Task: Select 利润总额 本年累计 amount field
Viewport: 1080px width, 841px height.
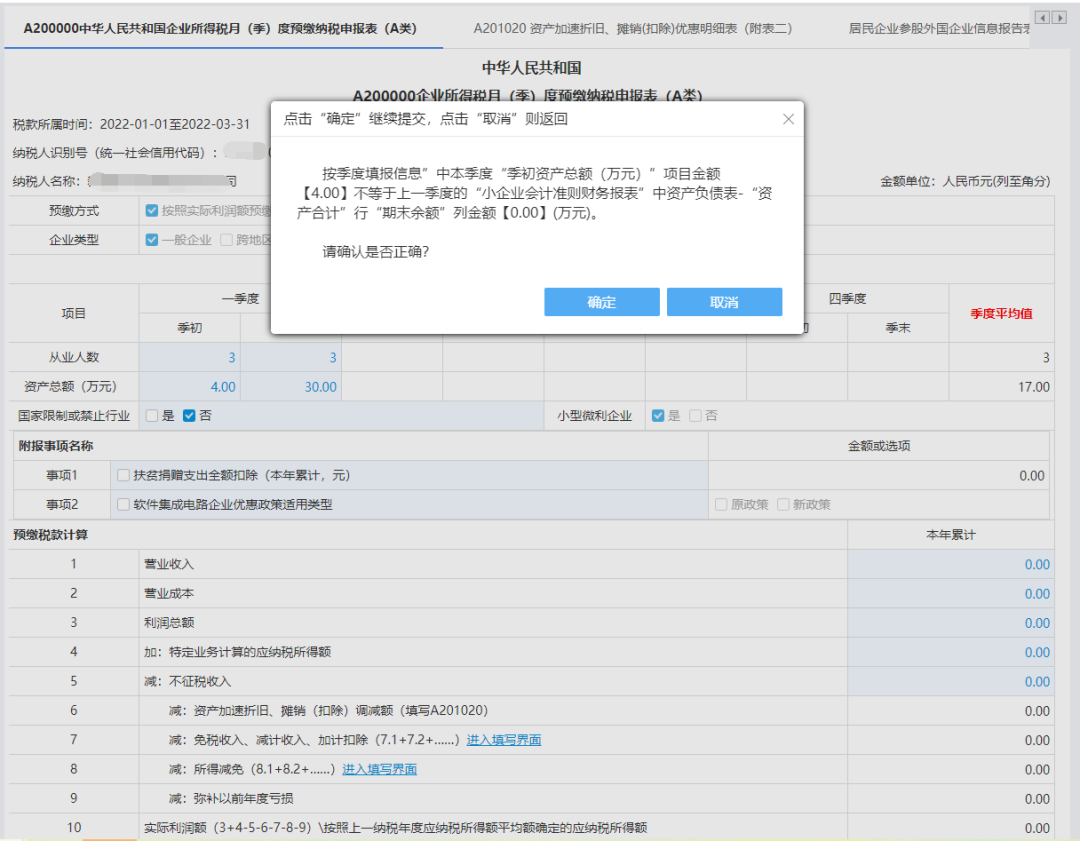Action: [x=949, y=623]
